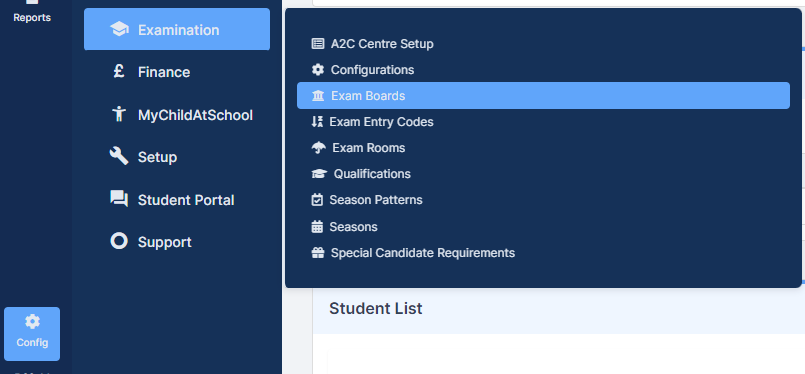The width and height of the screenshot is (805, 374).
Task: Click the pound sign icon for Finance
Action: [x=119, y=71]
